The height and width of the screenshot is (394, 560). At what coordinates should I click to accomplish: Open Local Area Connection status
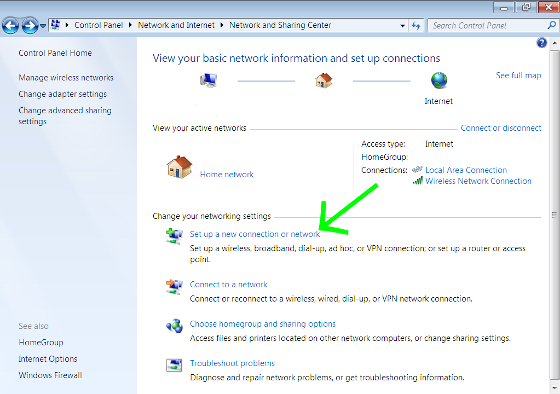(x=466, y=170)
